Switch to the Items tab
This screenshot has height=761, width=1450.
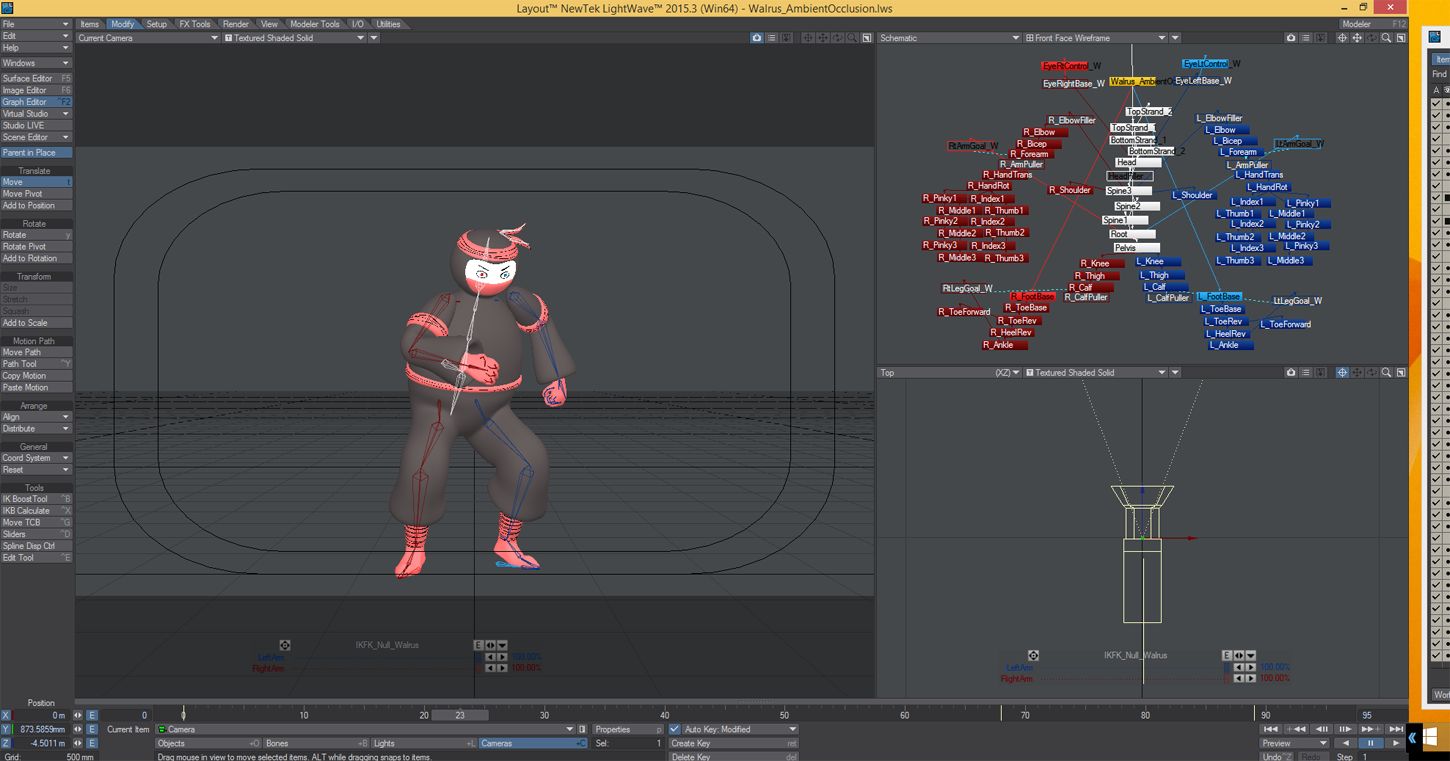pos(89,24)
